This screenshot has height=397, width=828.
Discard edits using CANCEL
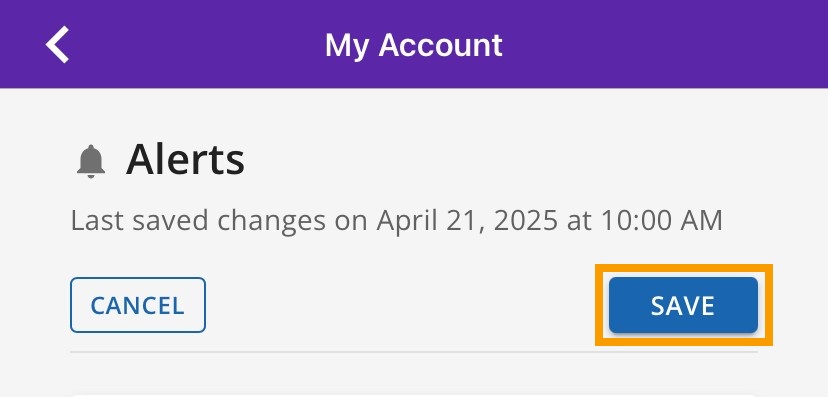(138, 305)
